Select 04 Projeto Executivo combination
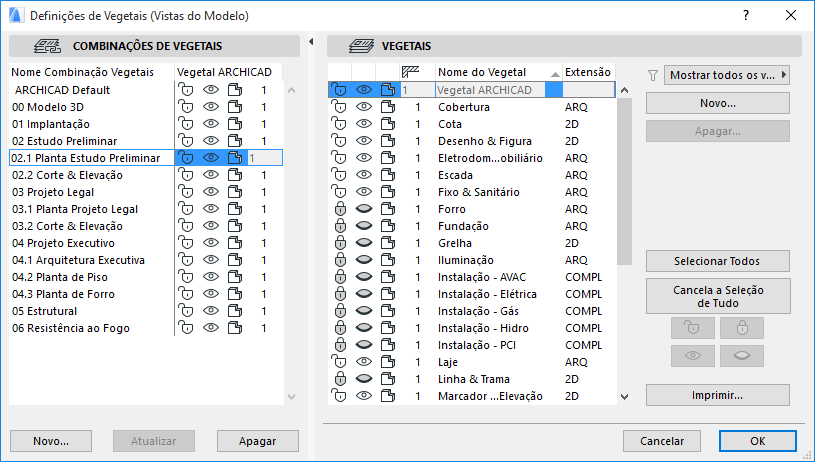Screen dimensions: 815x462 [63, 243]
